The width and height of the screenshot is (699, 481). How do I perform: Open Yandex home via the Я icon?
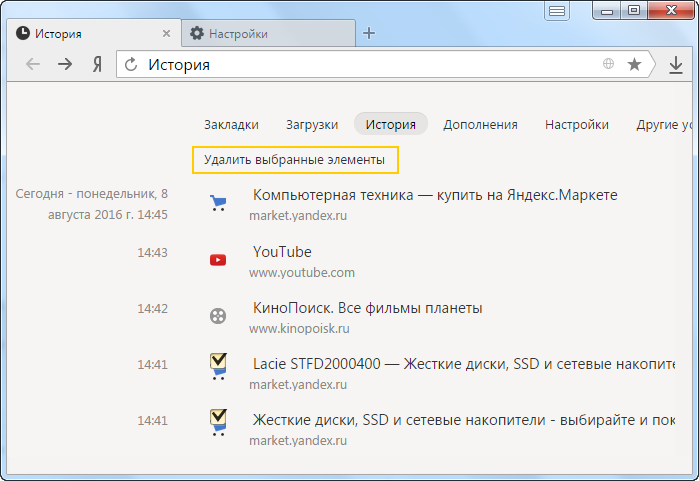pyautogui.click(x=97, y=65)
